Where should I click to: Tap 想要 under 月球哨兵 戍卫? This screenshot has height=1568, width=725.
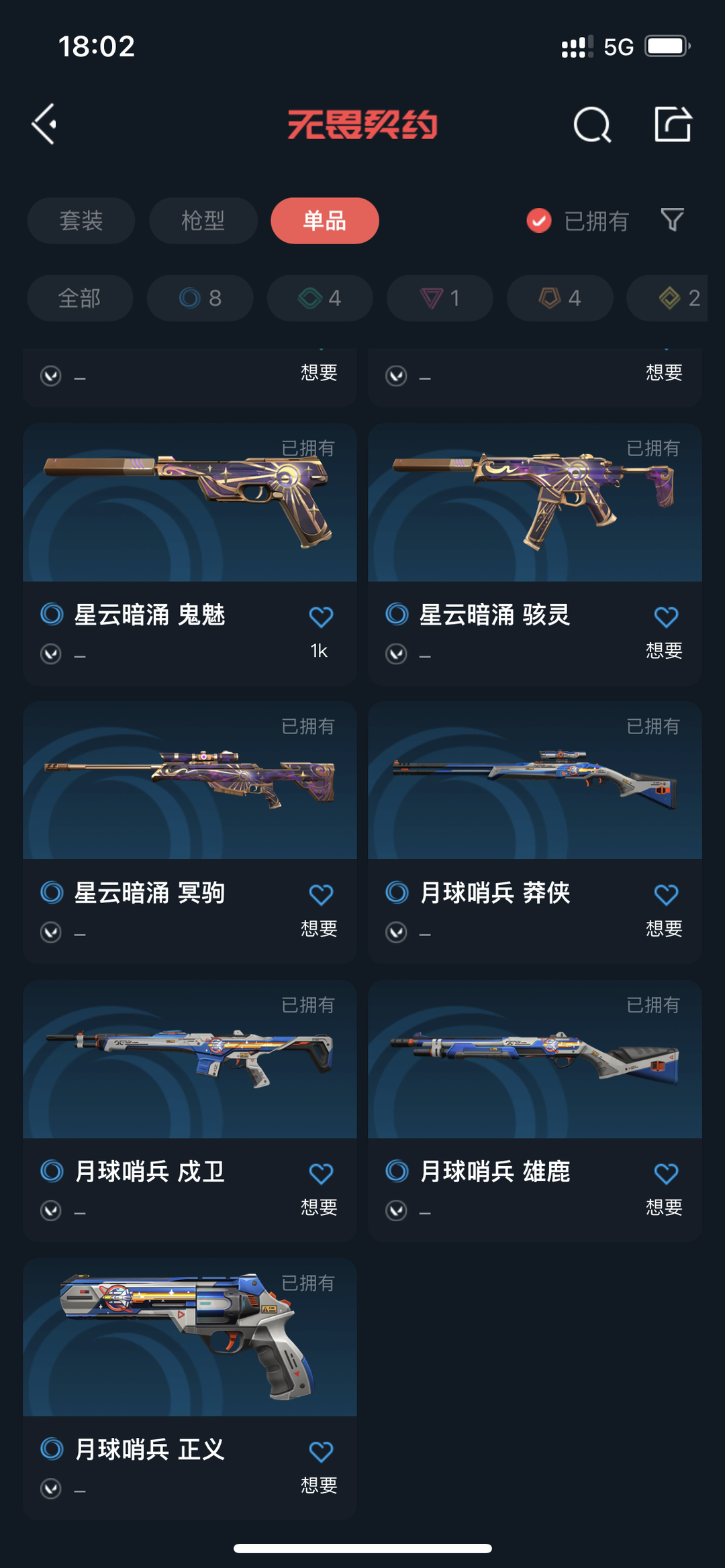(319, 1207)
